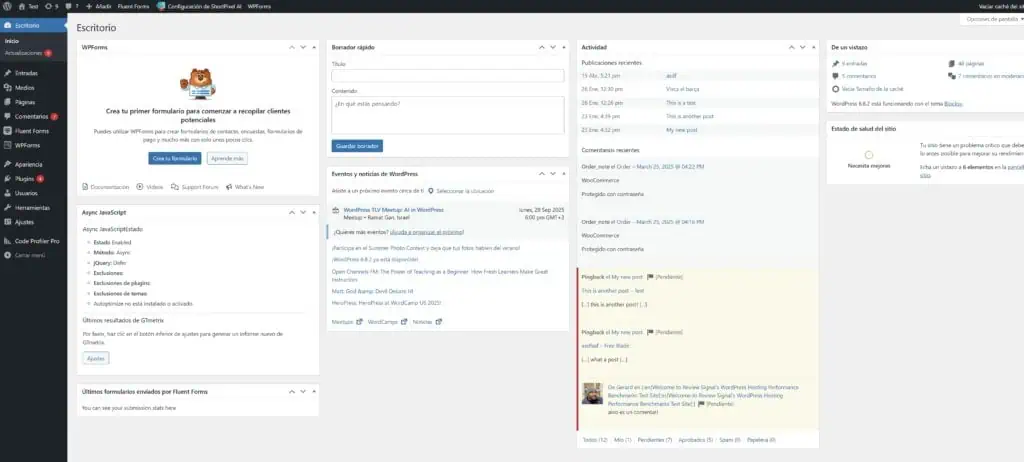Click the Aprende más button
1024x462 pixels.
coord(227,158)
